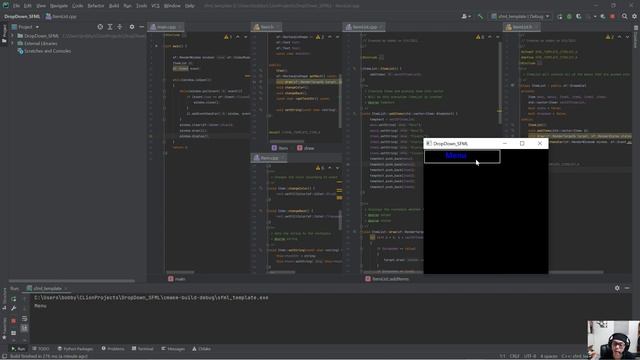
Task: Click the status bar tool windows icon
Action: pyautogui.click(x=4, y=356)
